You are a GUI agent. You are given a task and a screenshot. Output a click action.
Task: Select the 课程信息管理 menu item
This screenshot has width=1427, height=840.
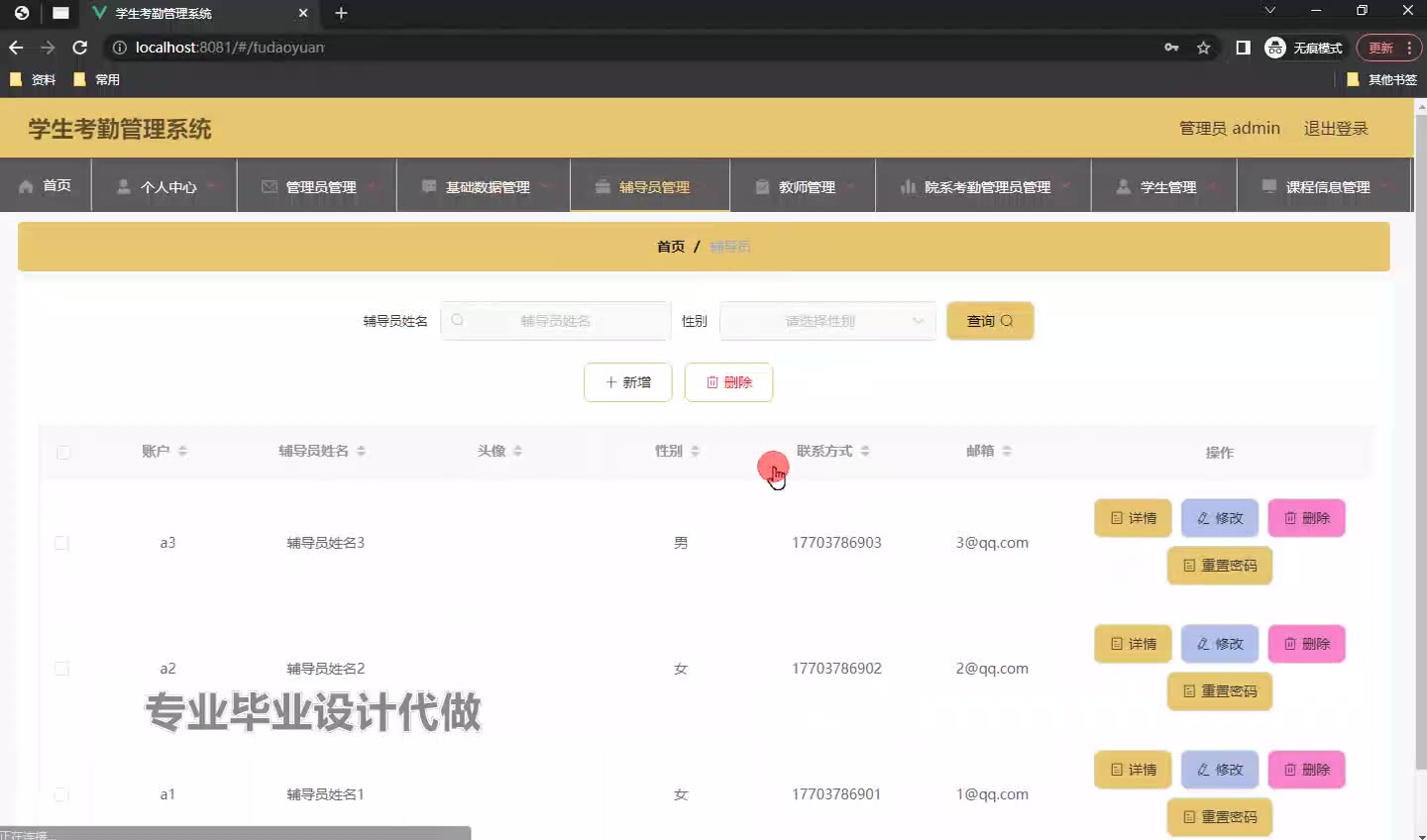click(1324, 186)
